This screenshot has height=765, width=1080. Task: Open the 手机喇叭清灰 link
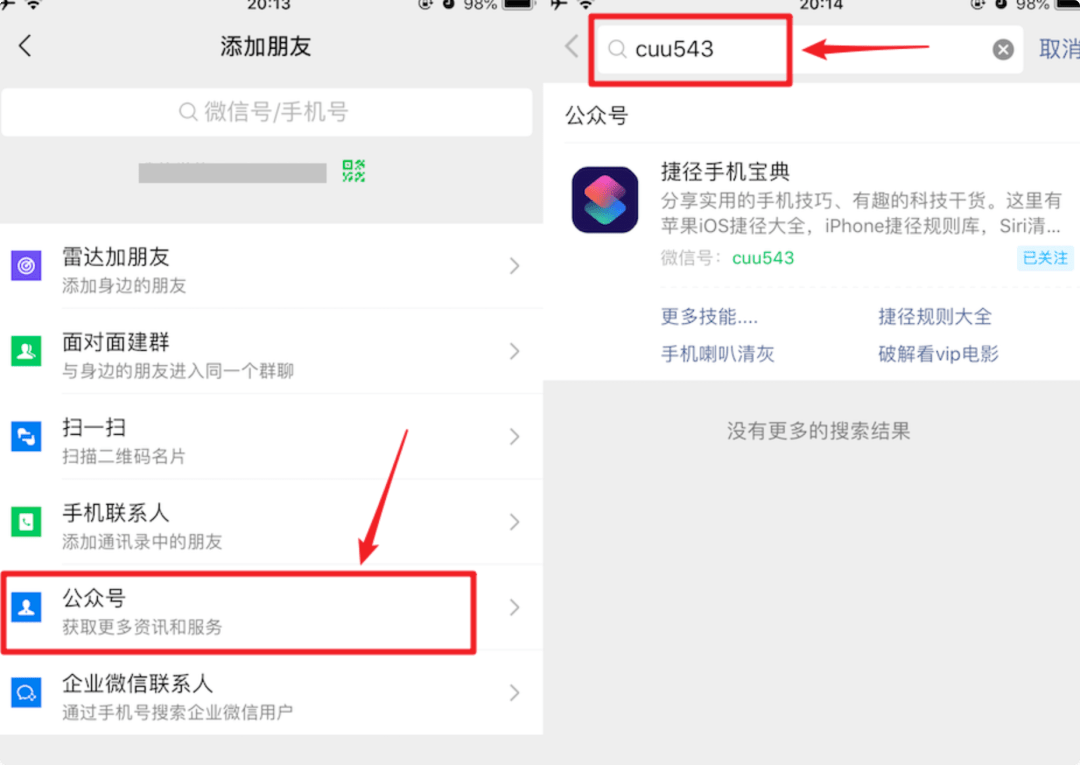point(717,354)
